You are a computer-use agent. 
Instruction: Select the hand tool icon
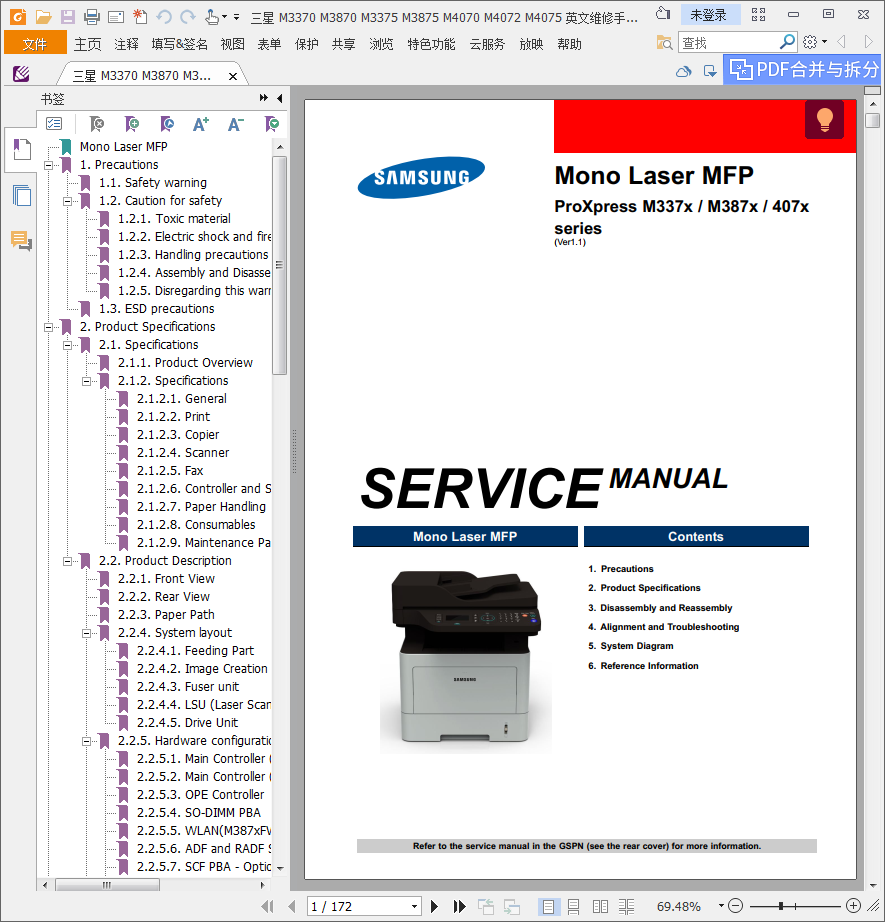(x=212, y=16)
